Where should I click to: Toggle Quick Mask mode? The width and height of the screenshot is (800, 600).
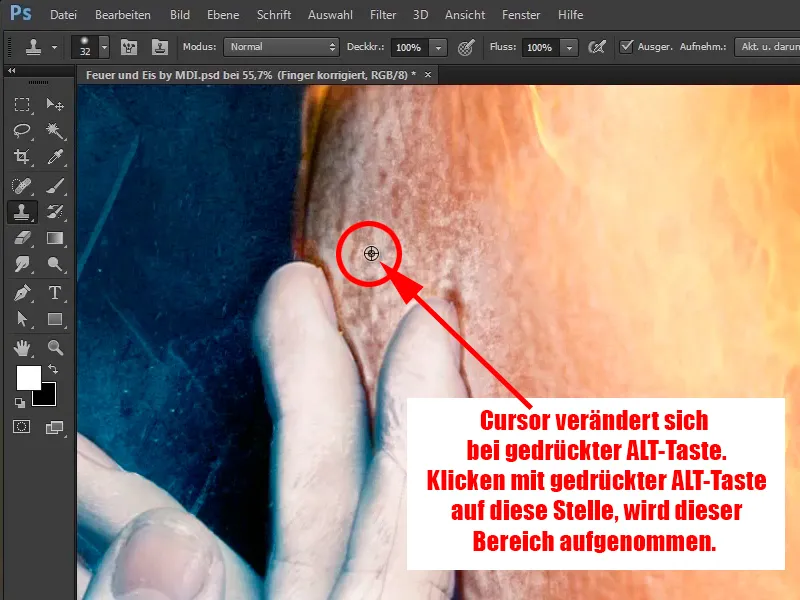click(x=21, y=427)
